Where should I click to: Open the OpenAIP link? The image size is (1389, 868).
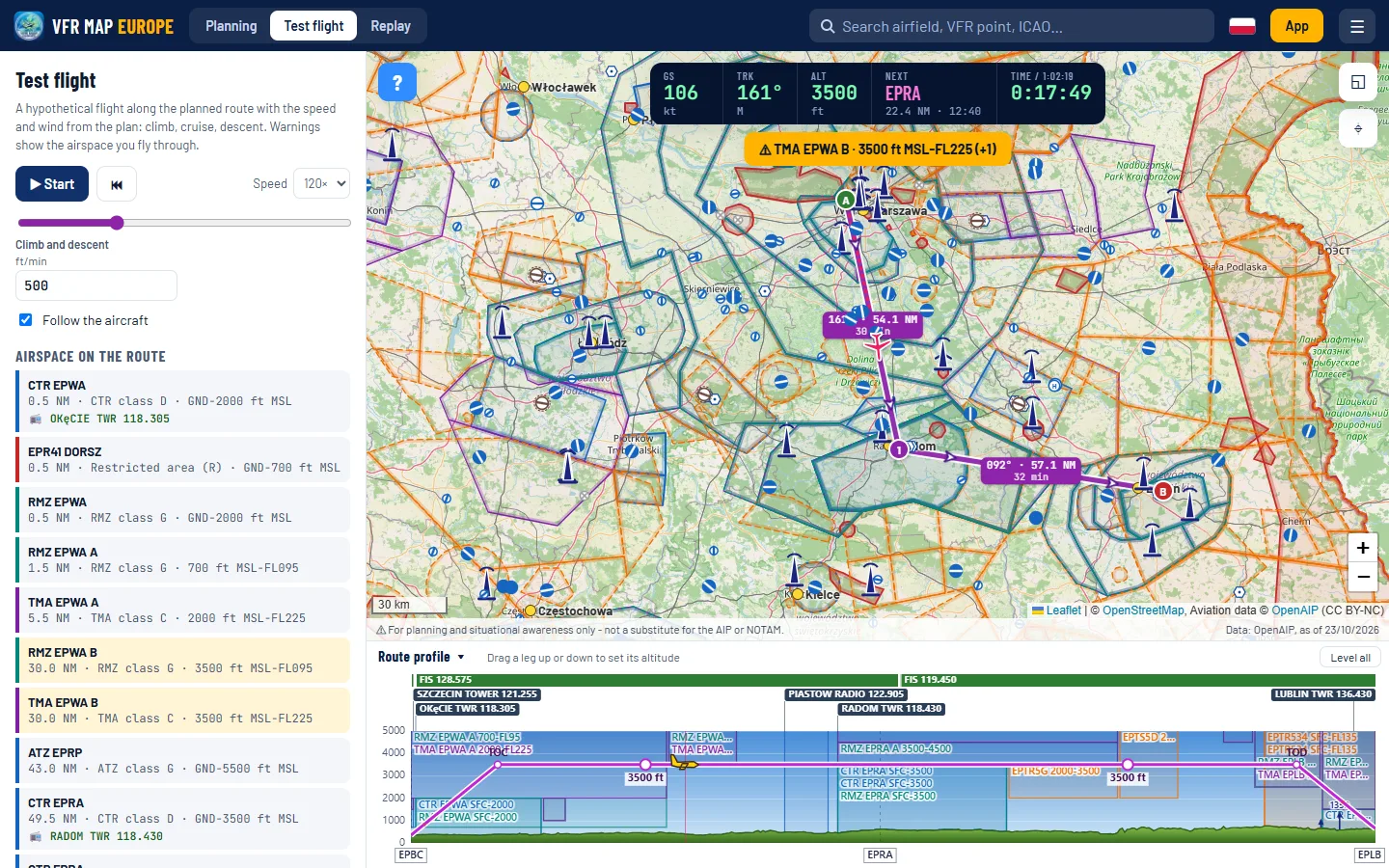1294,610
